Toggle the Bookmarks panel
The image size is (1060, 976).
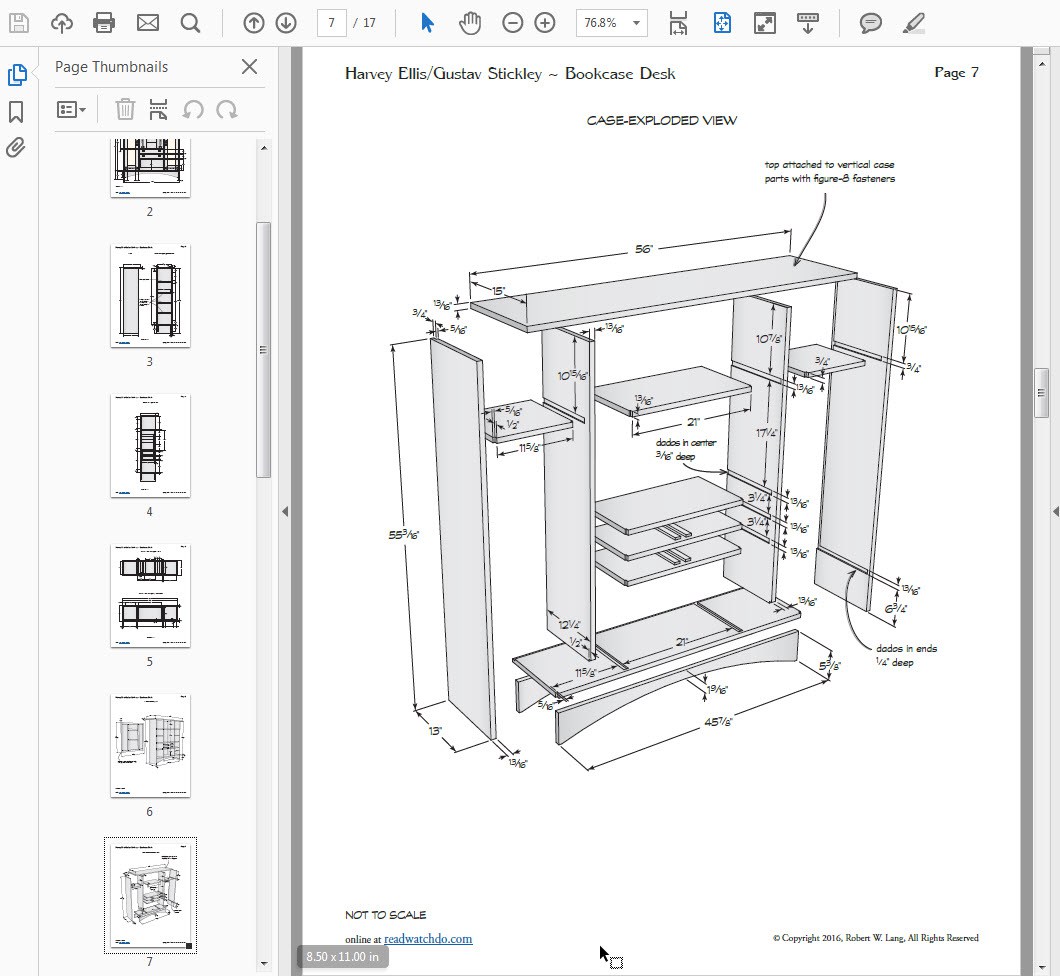[x=16, y=111]
